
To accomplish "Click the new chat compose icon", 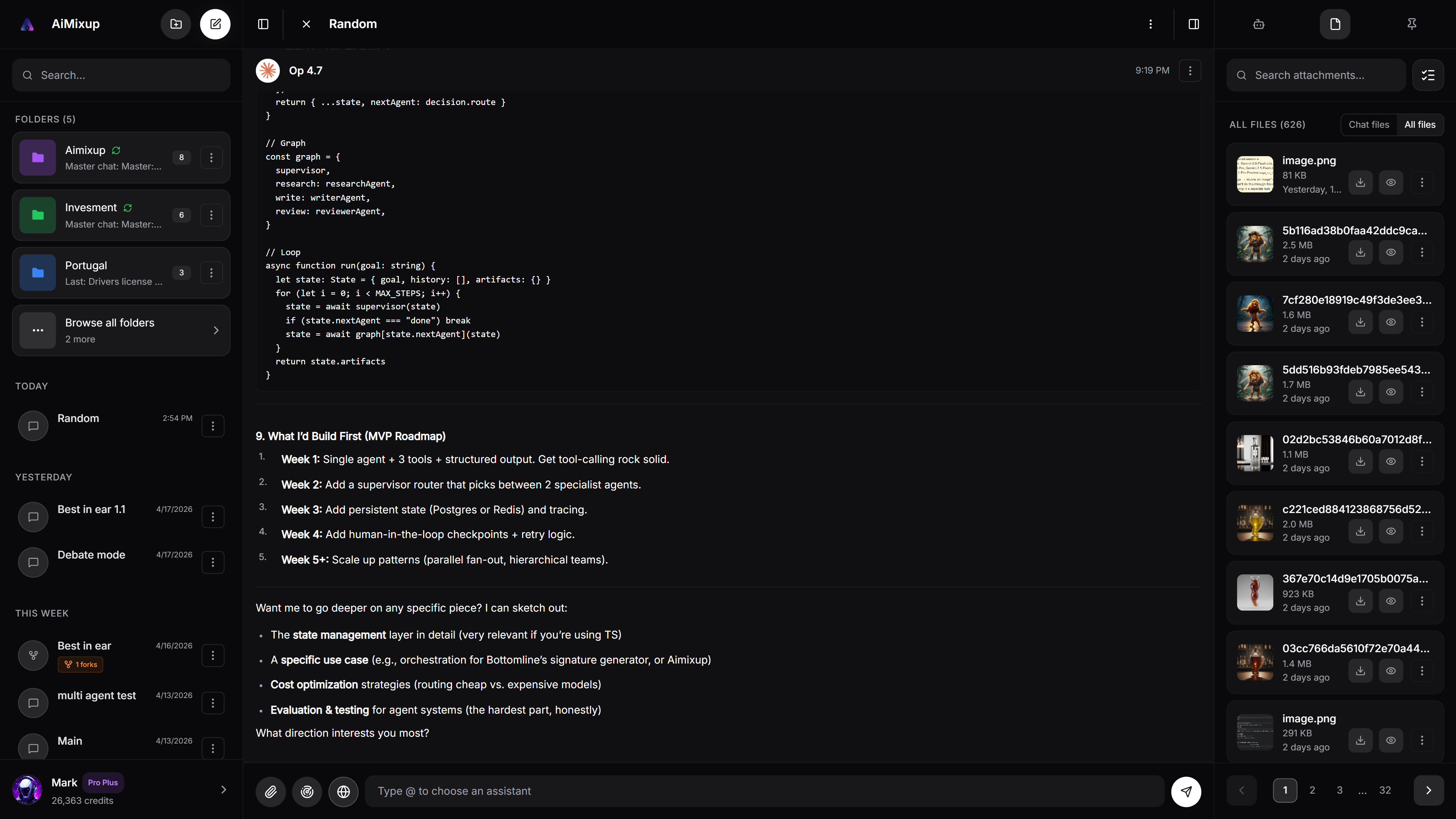I will pos(215,24).
